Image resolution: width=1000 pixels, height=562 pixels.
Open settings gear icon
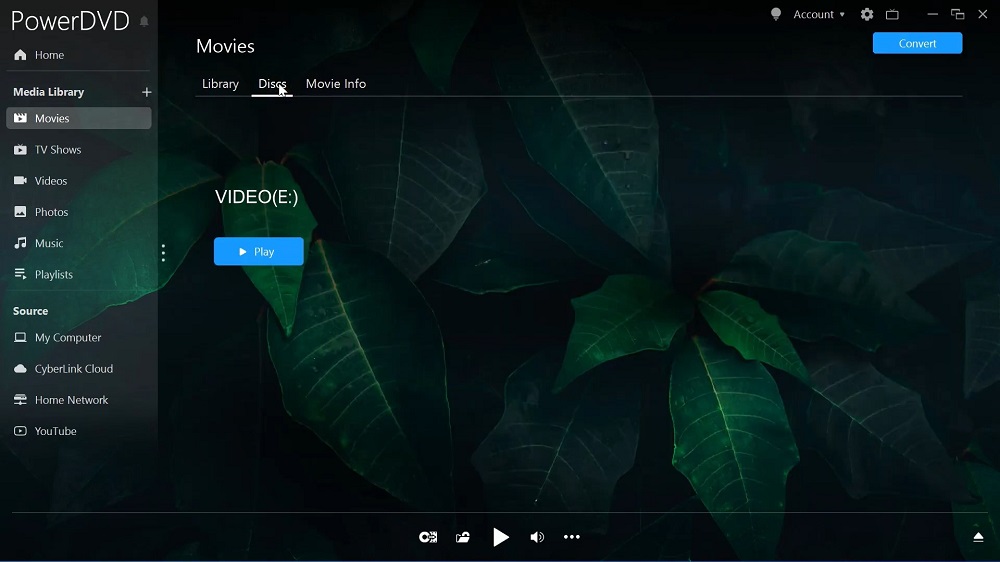pos(867,14)
